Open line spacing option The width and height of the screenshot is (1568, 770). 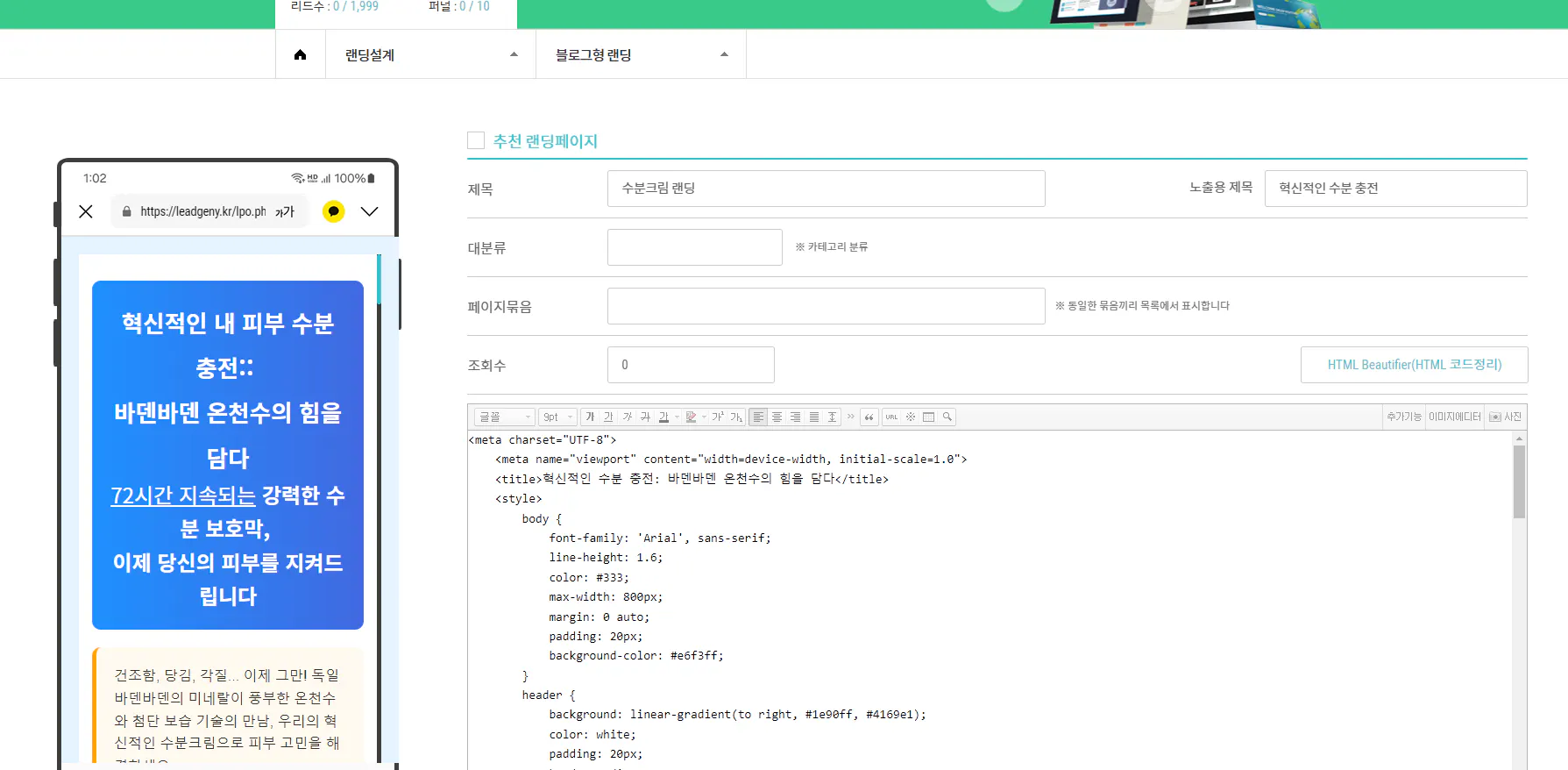[832, 417]
